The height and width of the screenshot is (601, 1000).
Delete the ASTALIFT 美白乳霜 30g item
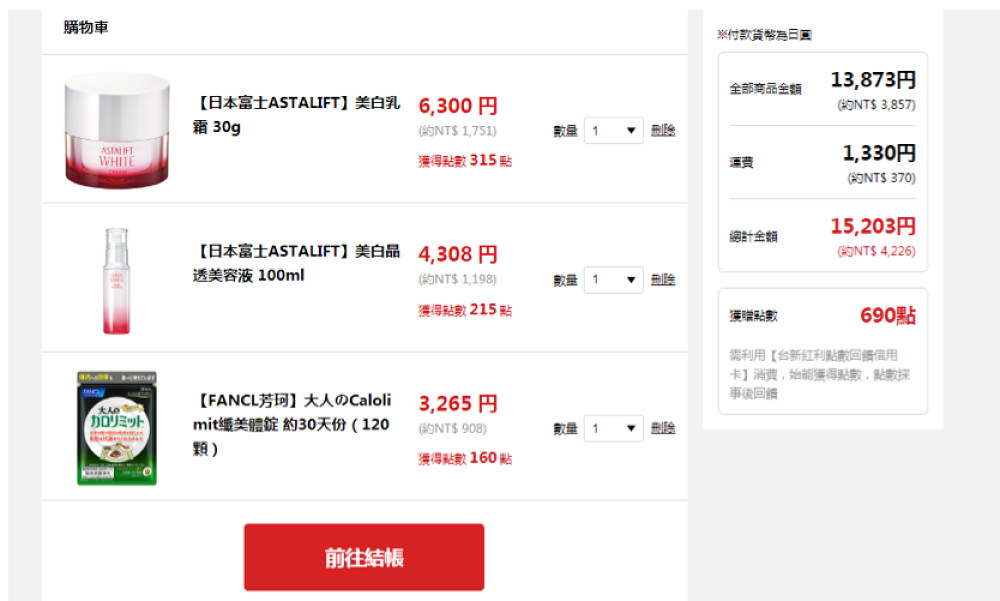(x=663, y=130)
